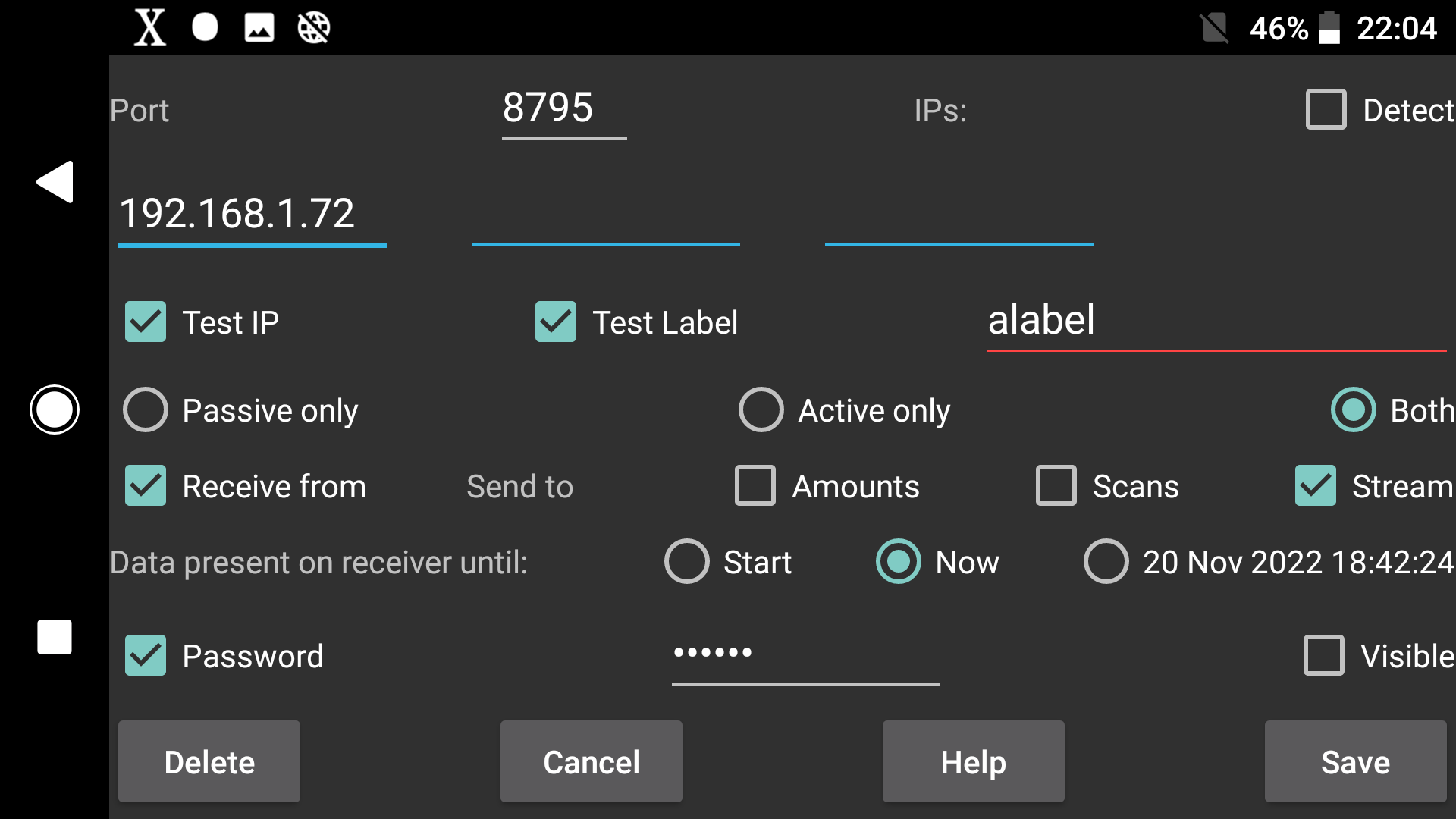The width and height of the screenshot is (1456, 819).
Task: Toggle the Test IP checkbox off
Action: click(x=145, y=321)
